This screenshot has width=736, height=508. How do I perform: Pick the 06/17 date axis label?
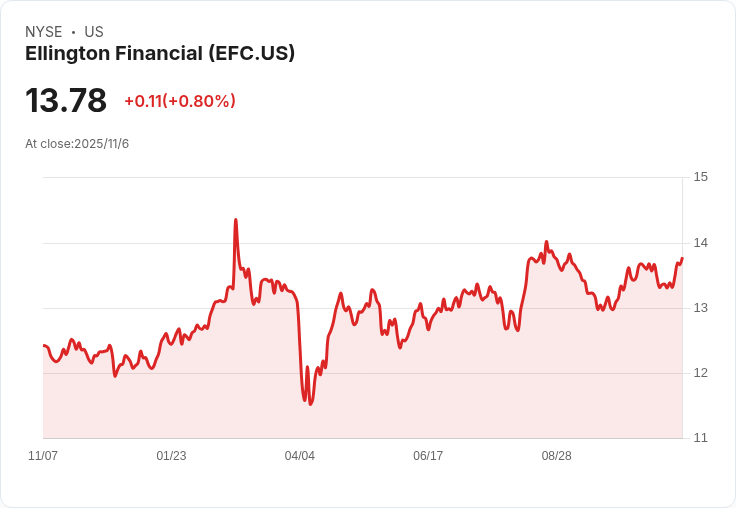428,456
